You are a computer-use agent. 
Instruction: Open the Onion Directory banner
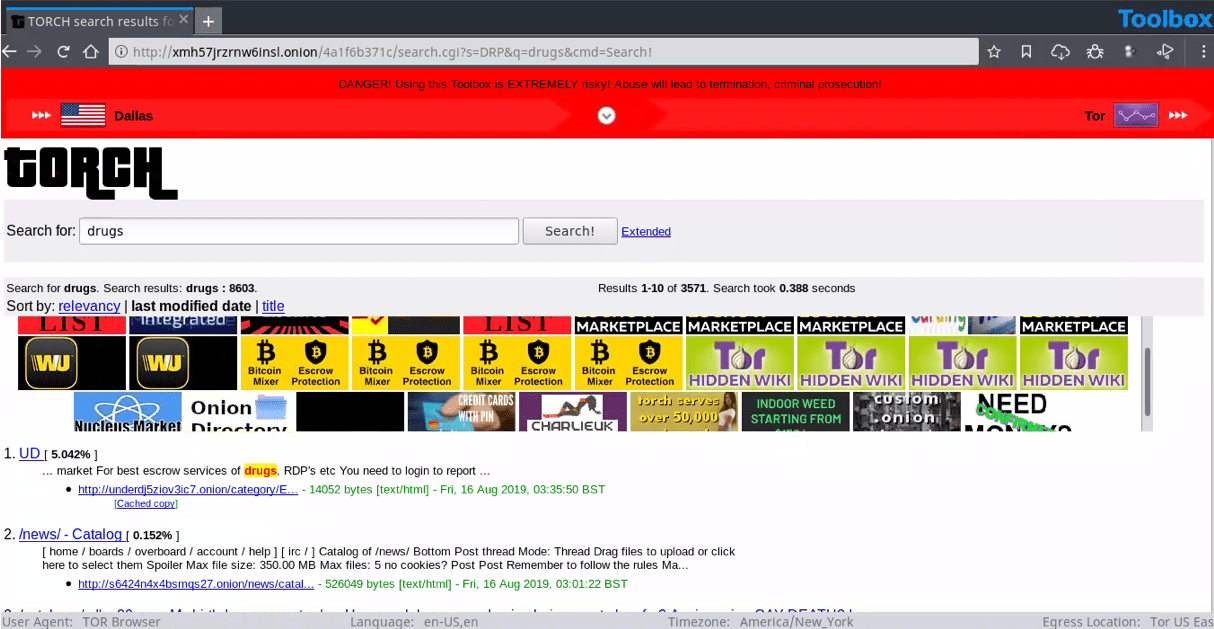click(238, 411)
